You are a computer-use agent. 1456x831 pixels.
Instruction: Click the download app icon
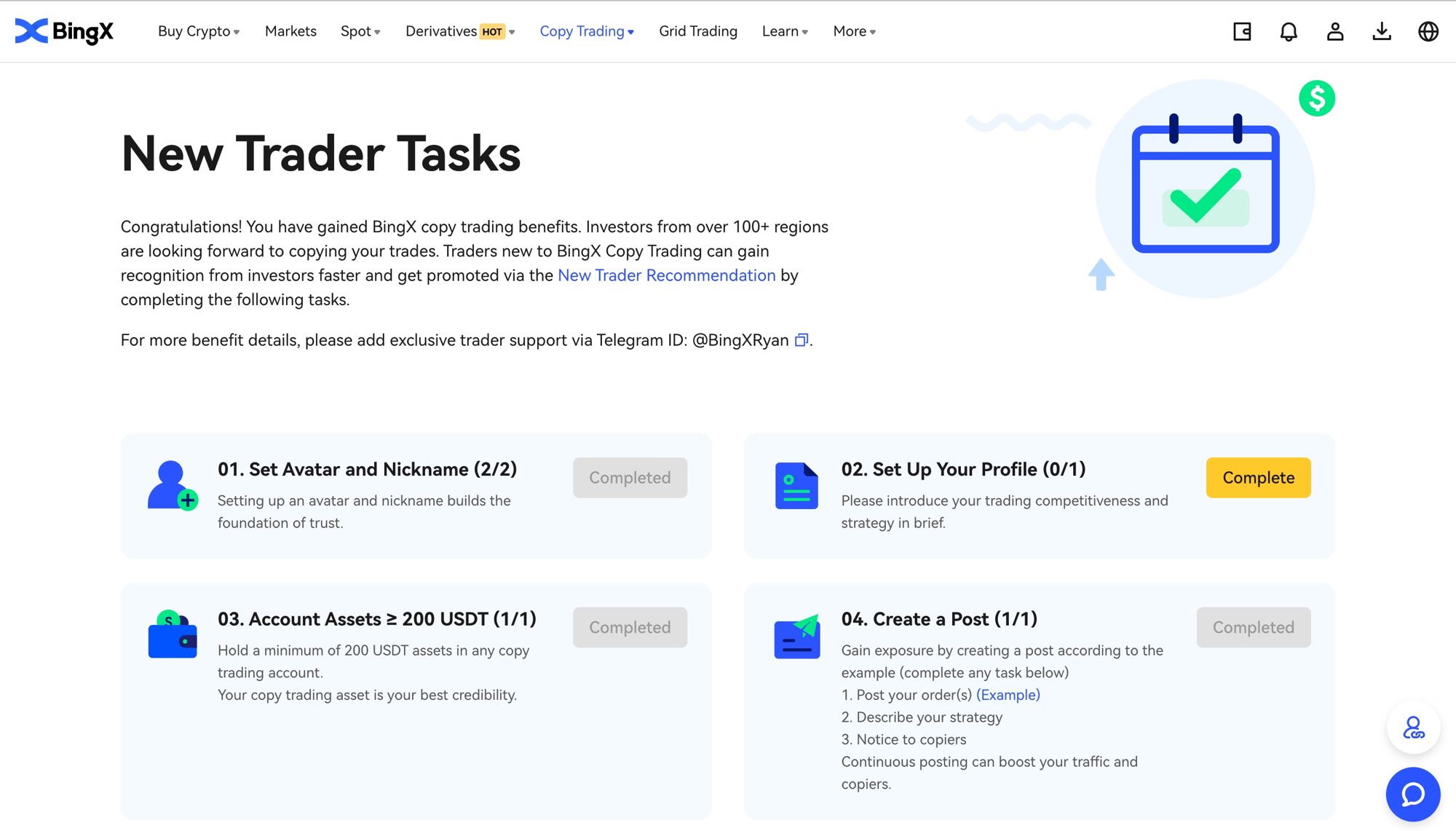click(x=1381, y=31)
